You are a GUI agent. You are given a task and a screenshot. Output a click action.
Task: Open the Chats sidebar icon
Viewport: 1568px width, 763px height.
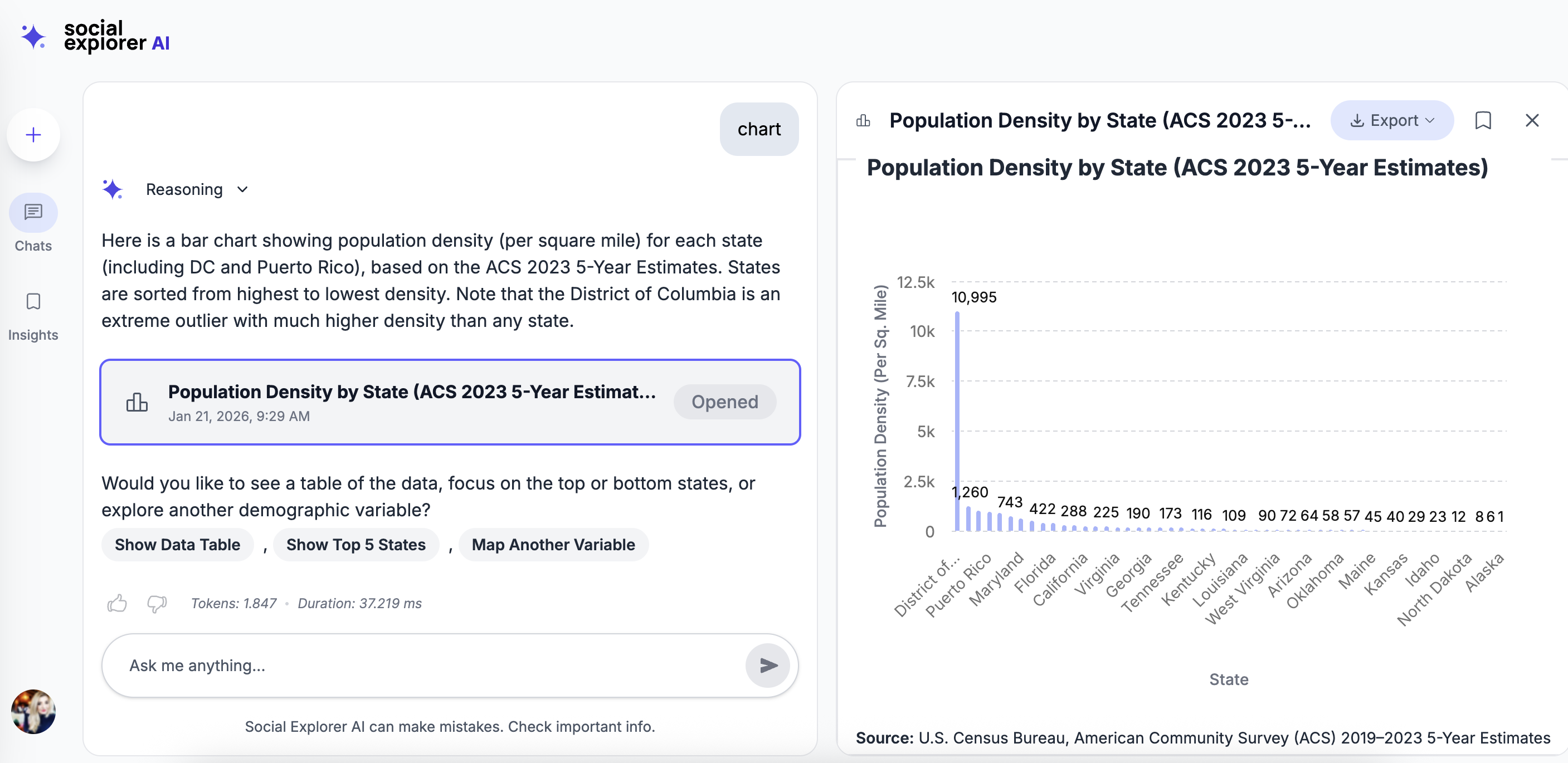pos(33,212)
